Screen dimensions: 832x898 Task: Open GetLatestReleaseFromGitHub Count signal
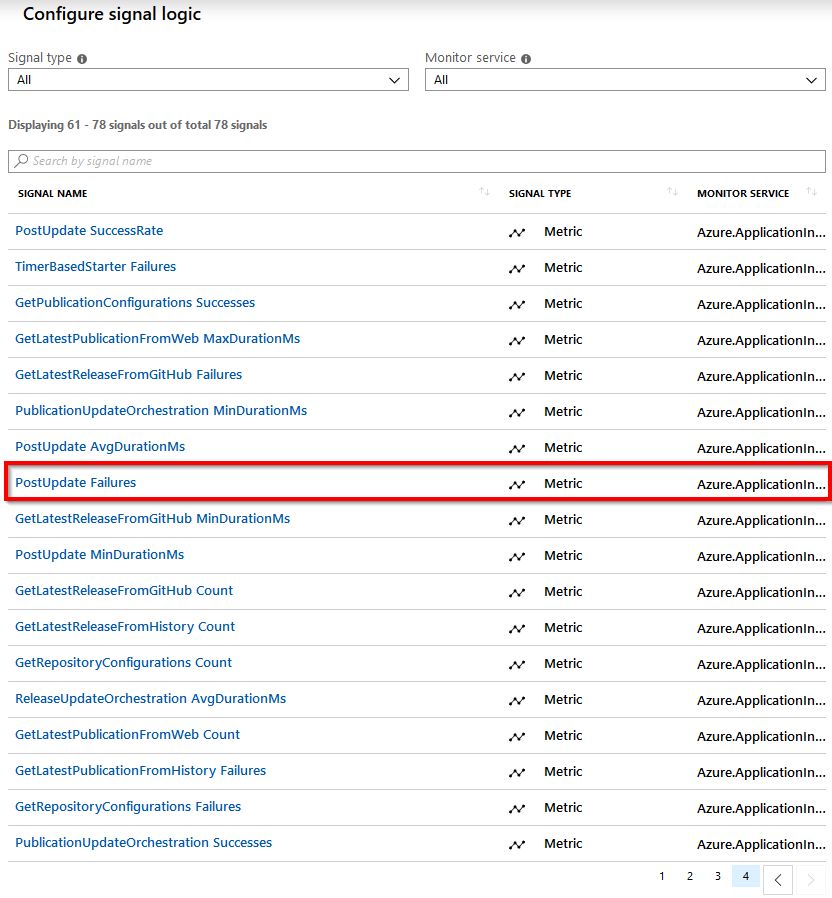(124, 591)
